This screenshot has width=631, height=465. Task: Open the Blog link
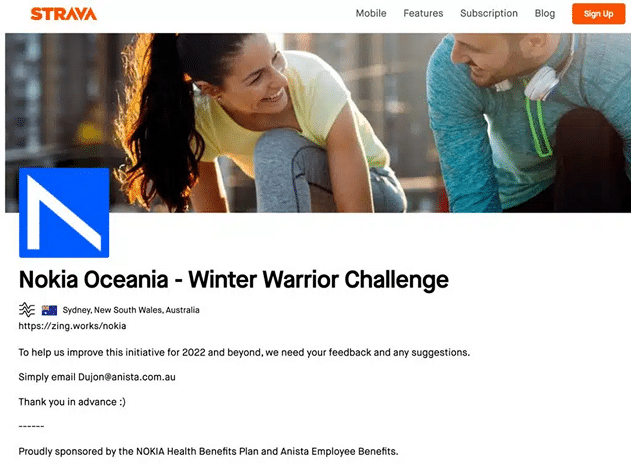[544, 13]
